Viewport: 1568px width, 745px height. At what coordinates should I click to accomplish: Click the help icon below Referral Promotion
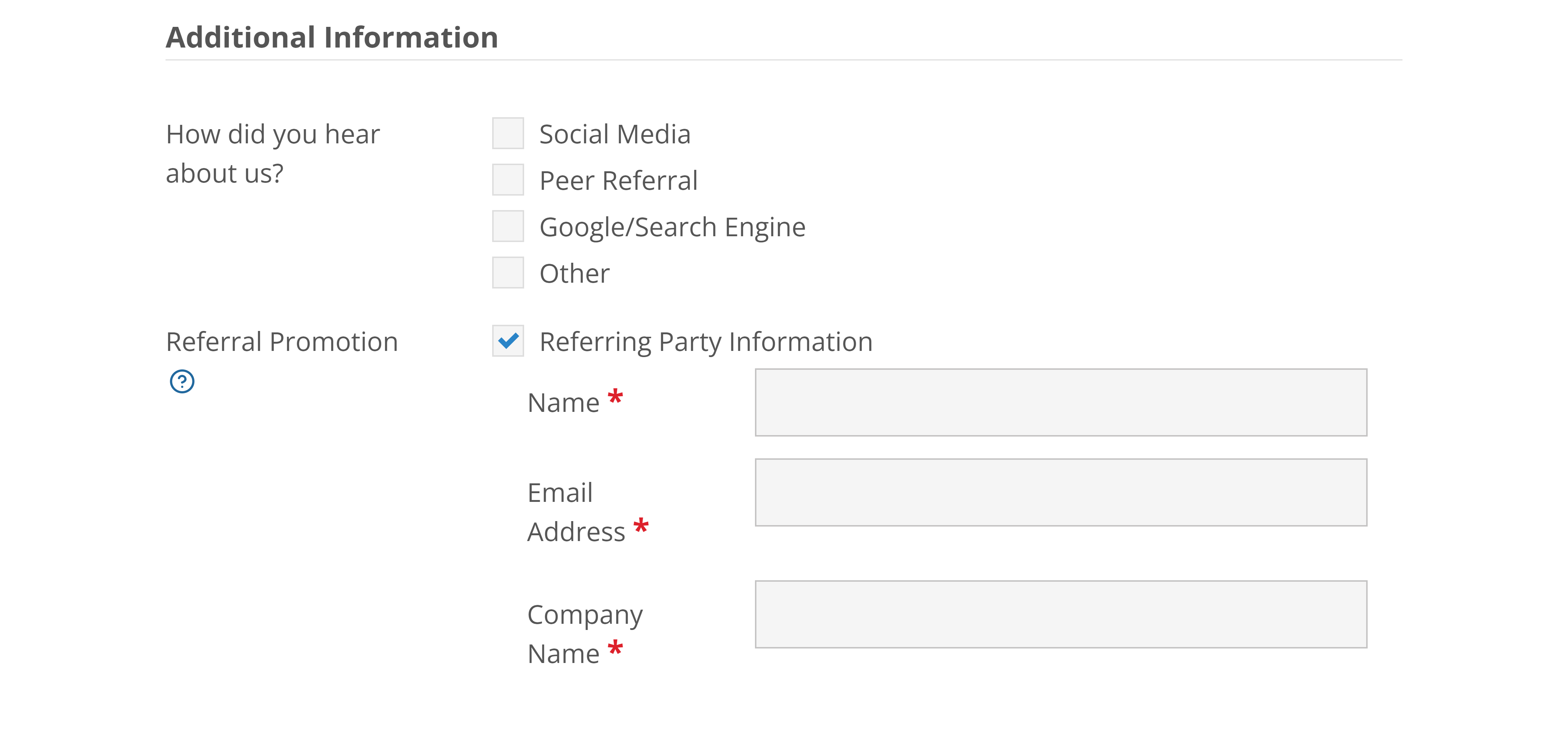click(x=181, y=382)
